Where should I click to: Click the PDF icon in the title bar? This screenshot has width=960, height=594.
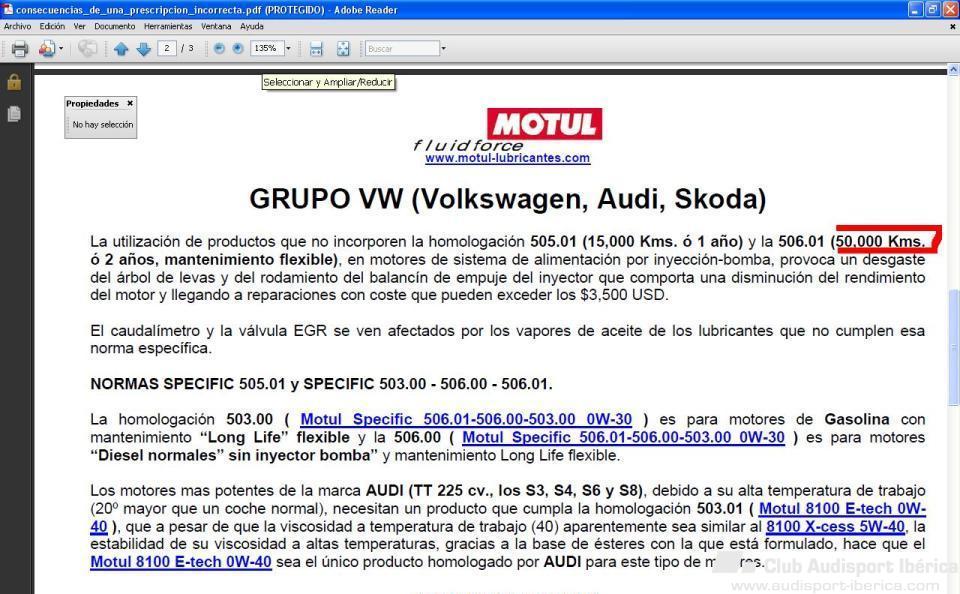click(x=8, y=9)
